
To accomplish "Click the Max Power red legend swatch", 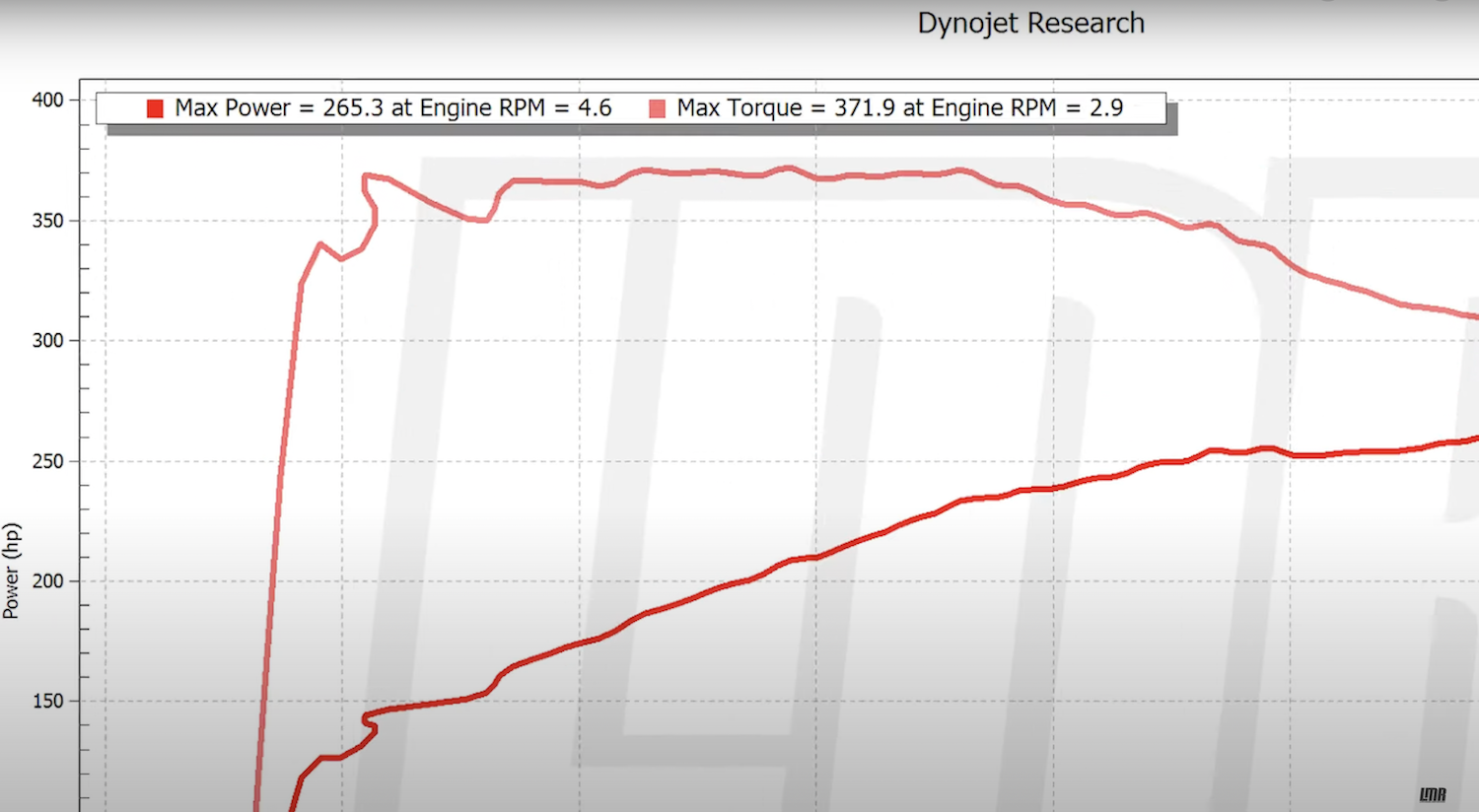I will (155, 108).
